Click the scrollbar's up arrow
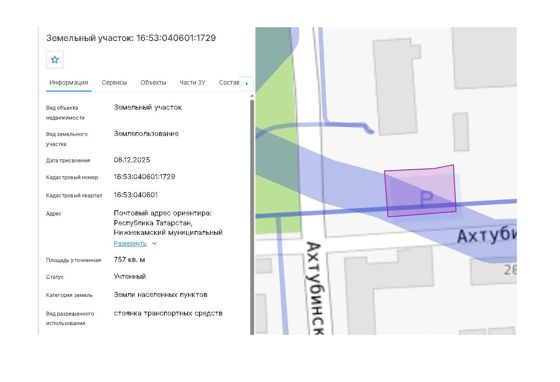The height and width of the screenshot is (382, 560). [252, 96]
